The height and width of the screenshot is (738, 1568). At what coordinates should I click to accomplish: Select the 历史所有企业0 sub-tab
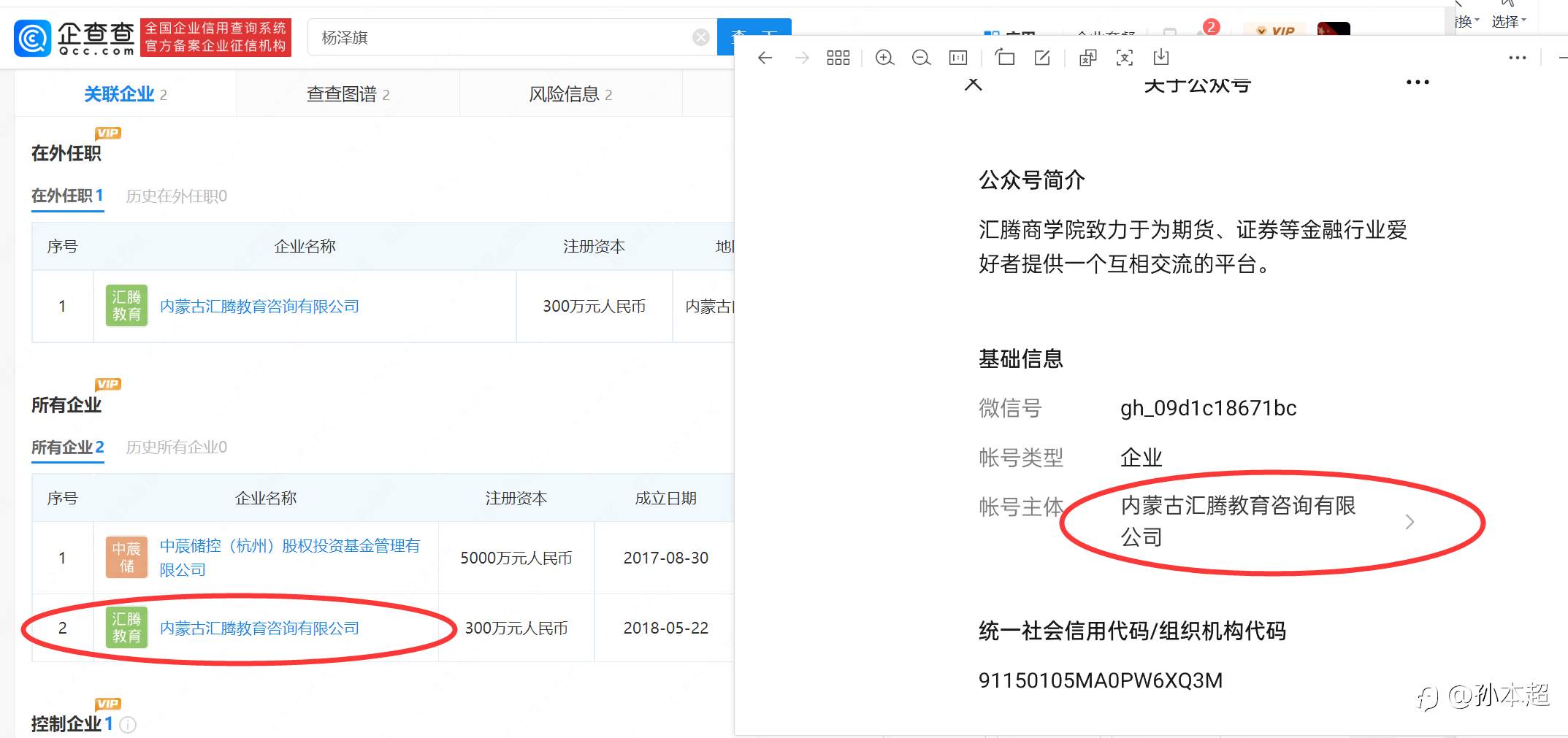click(x=177, y=447)
